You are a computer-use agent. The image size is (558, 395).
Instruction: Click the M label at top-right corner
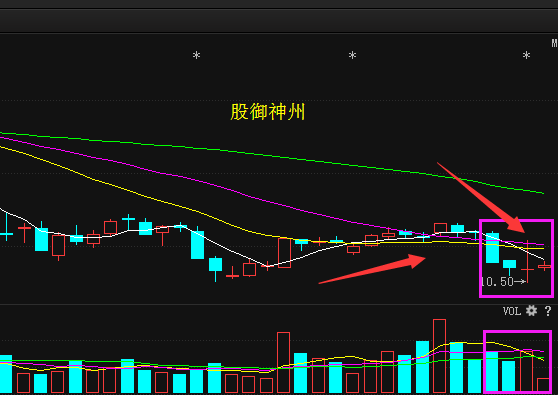[554, 43]
